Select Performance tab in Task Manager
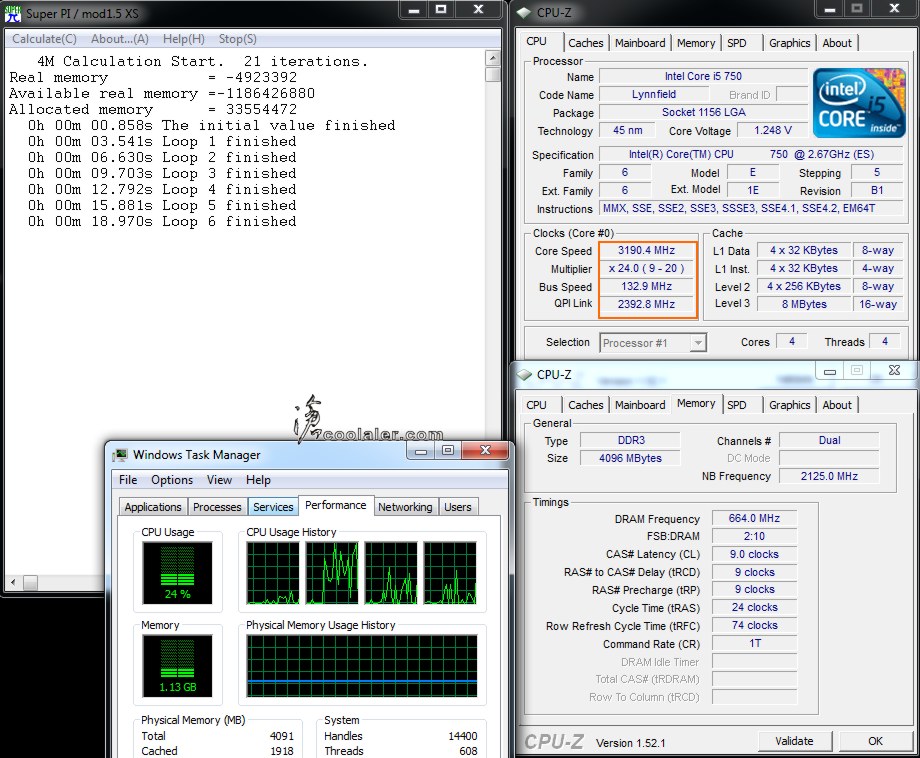Screen dimensions: 920x758 336,505
